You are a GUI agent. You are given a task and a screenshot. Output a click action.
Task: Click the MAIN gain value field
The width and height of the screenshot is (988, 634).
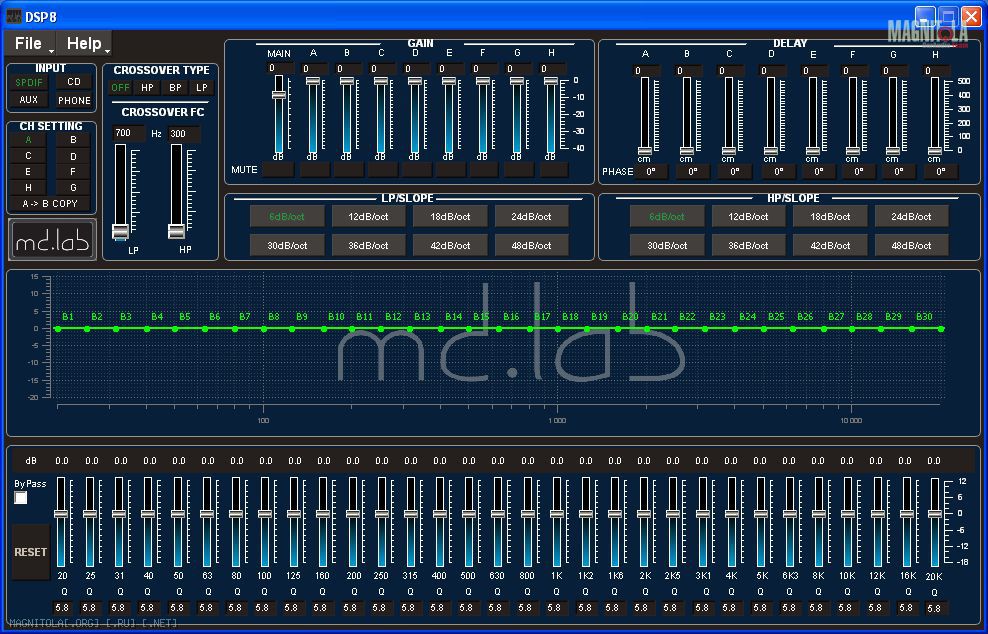coord(279,68)
